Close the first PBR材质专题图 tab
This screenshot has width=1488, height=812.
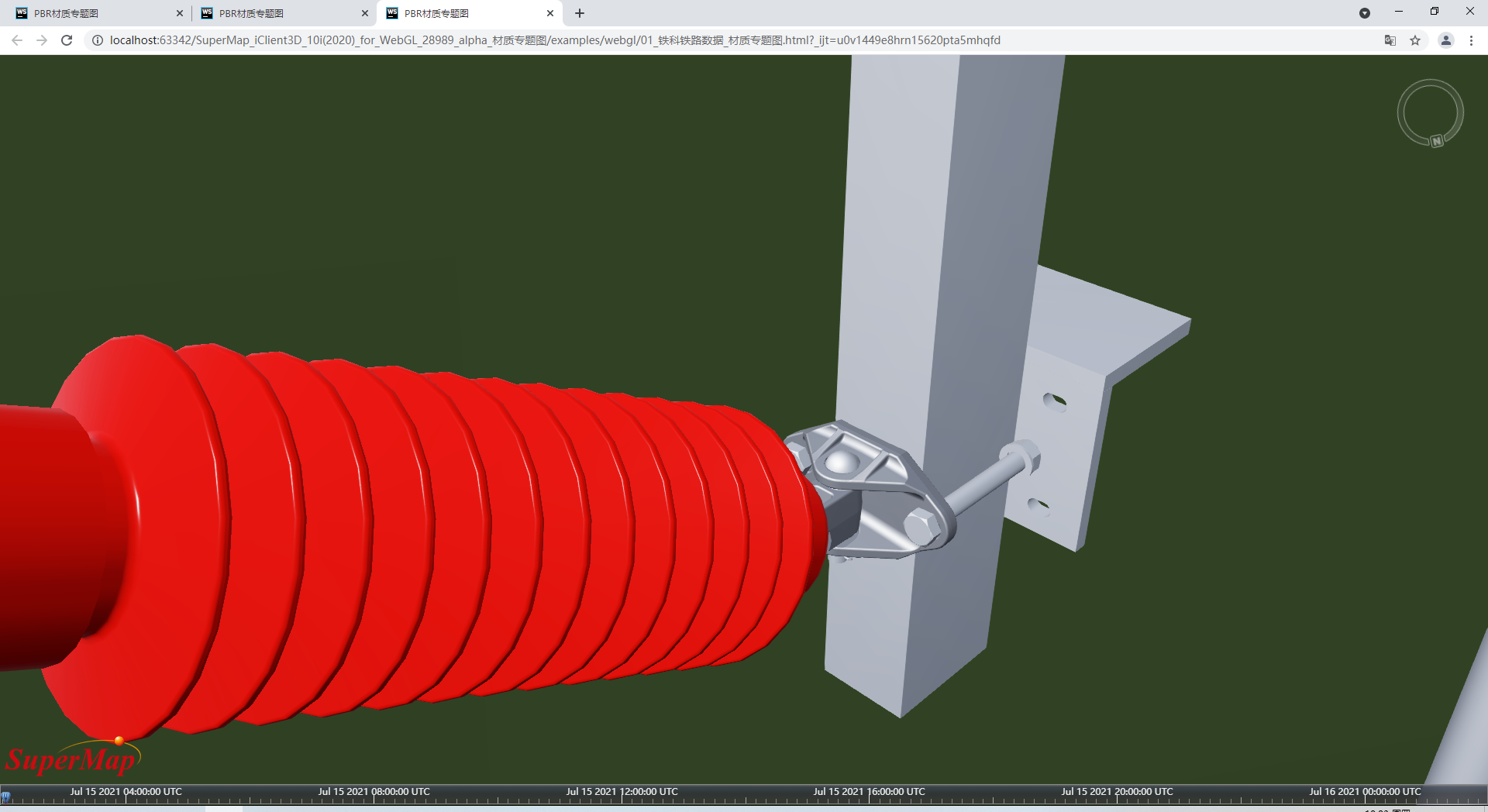[180, 13]
